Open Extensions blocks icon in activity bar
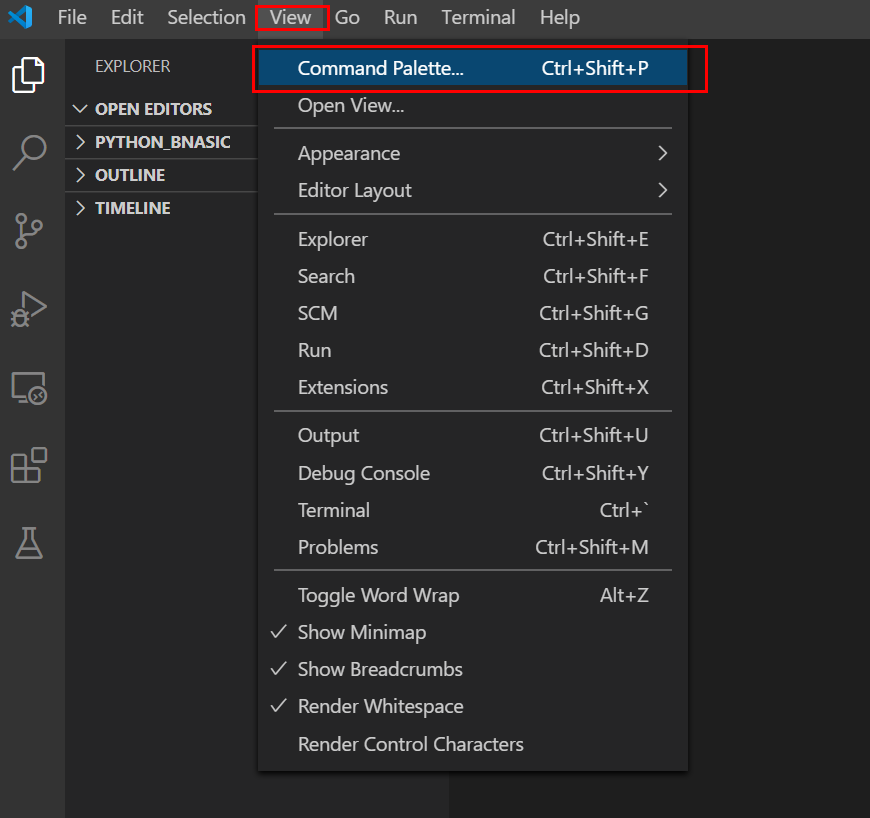 29,465
